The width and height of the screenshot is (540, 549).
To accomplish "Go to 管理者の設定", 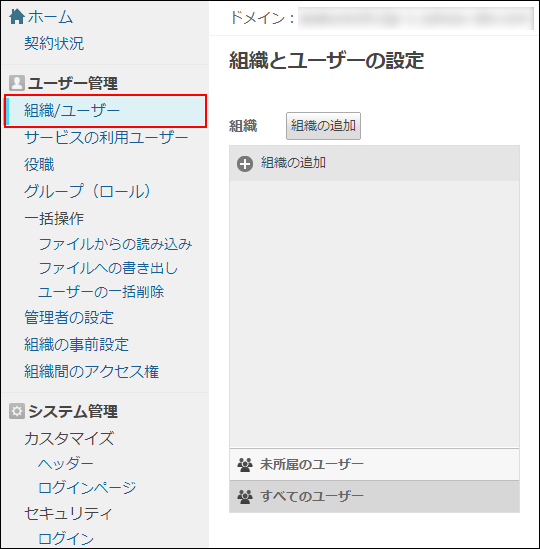I will [69, 318].
